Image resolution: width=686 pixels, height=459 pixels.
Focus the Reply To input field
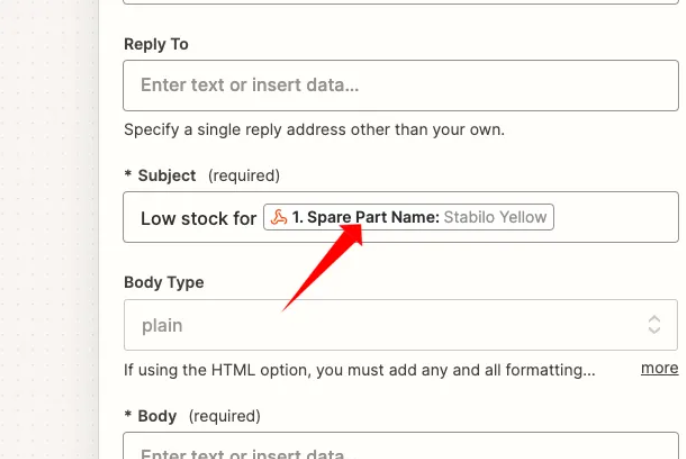point(401,85)
